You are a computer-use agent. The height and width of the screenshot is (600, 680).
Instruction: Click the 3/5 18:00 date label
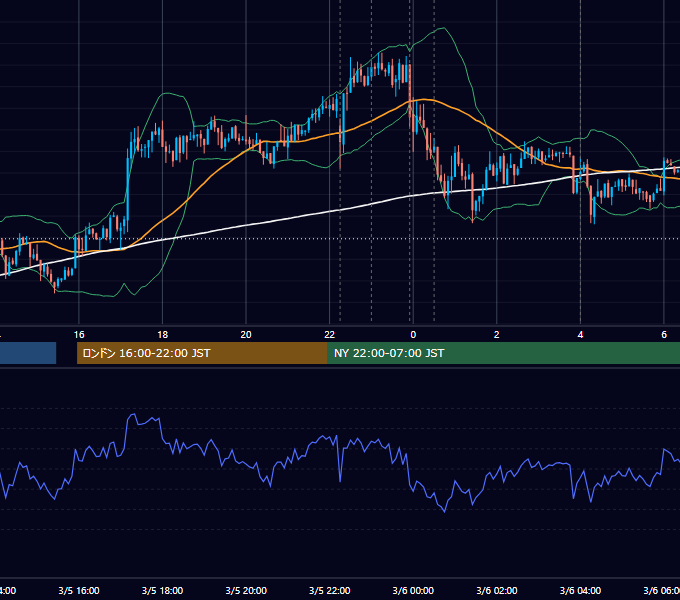coord(163,591)
